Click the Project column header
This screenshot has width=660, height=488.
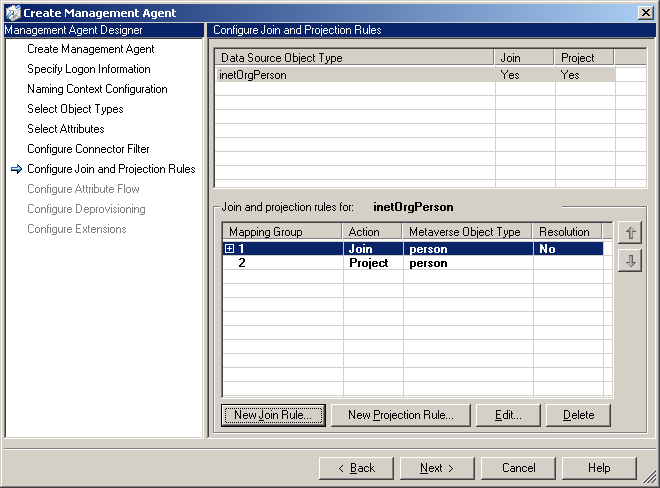(x=584, y=58)
